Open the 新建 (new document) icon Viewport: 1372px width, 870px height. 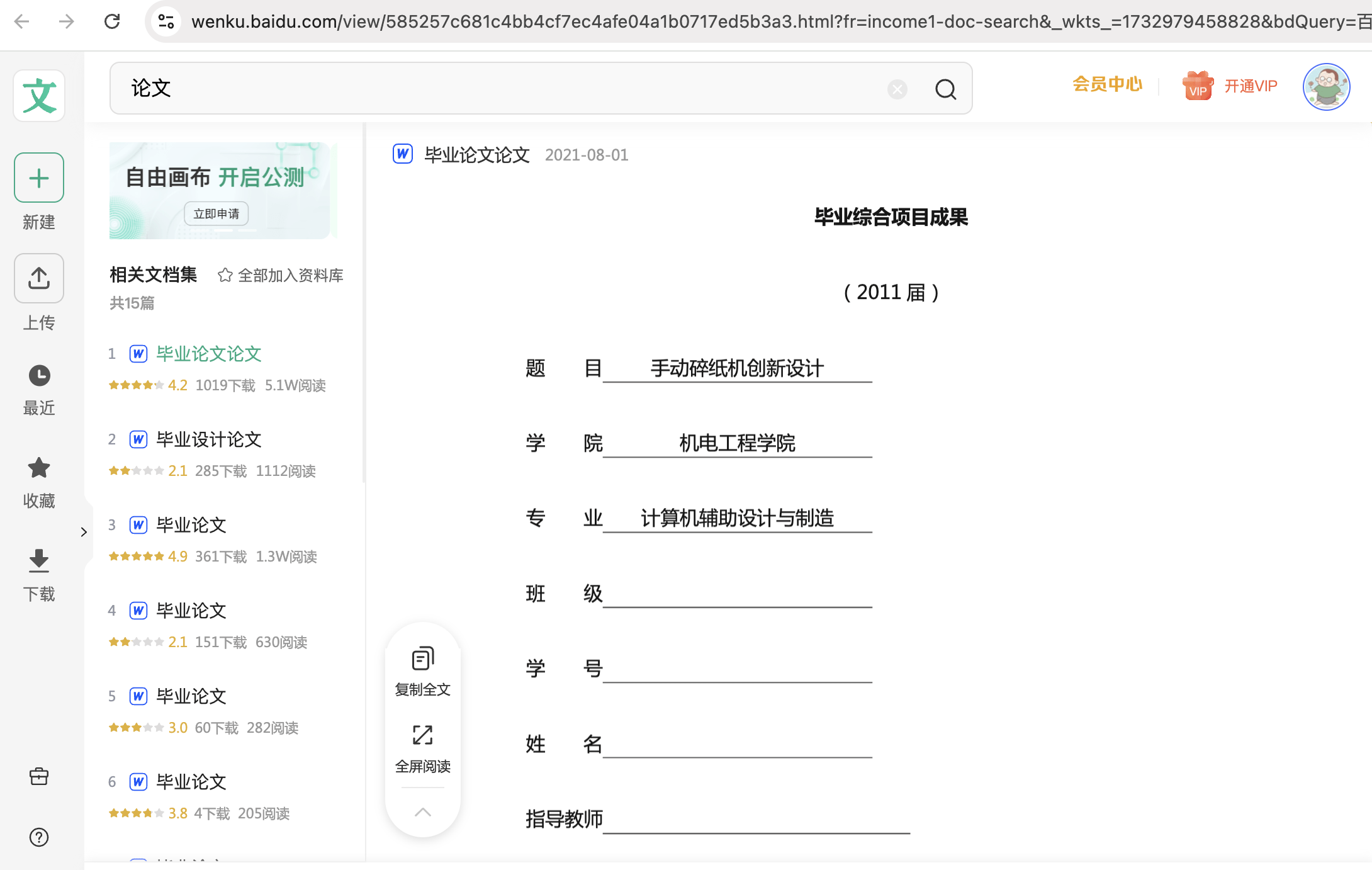tap(38, 178)
